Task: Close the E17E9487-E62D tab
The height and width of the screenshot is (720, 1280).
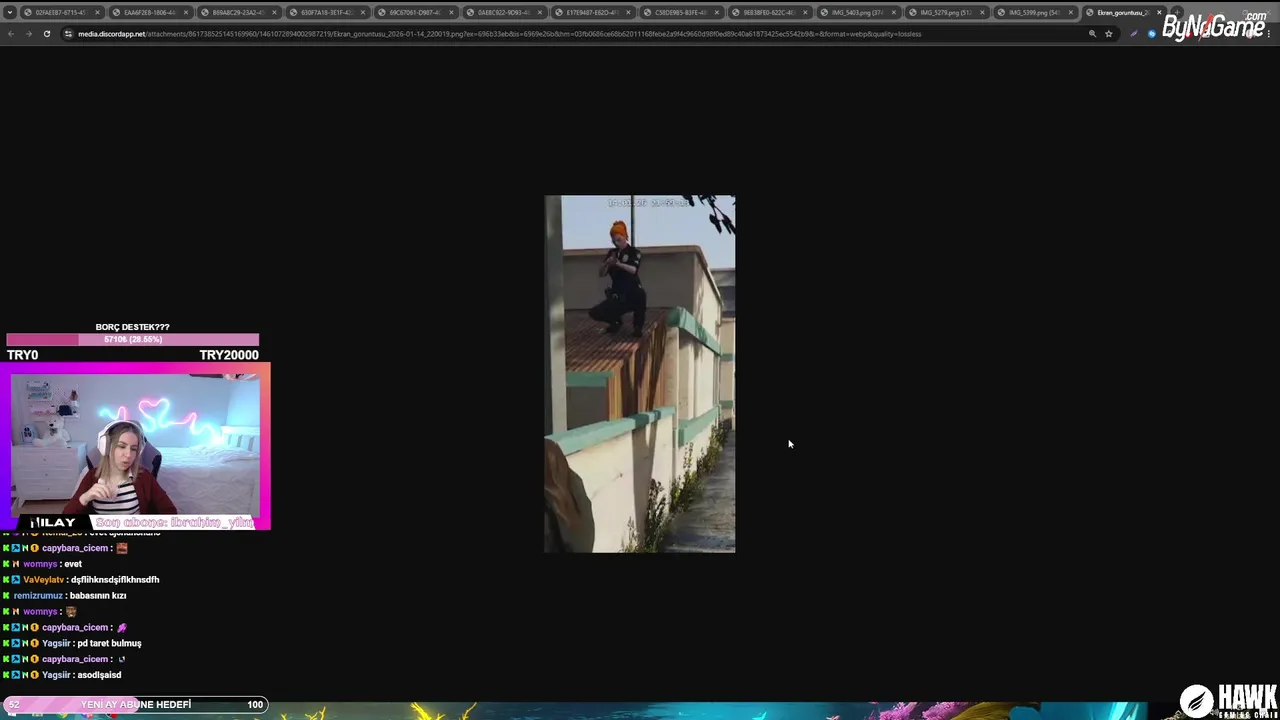Action: [628, 13]
